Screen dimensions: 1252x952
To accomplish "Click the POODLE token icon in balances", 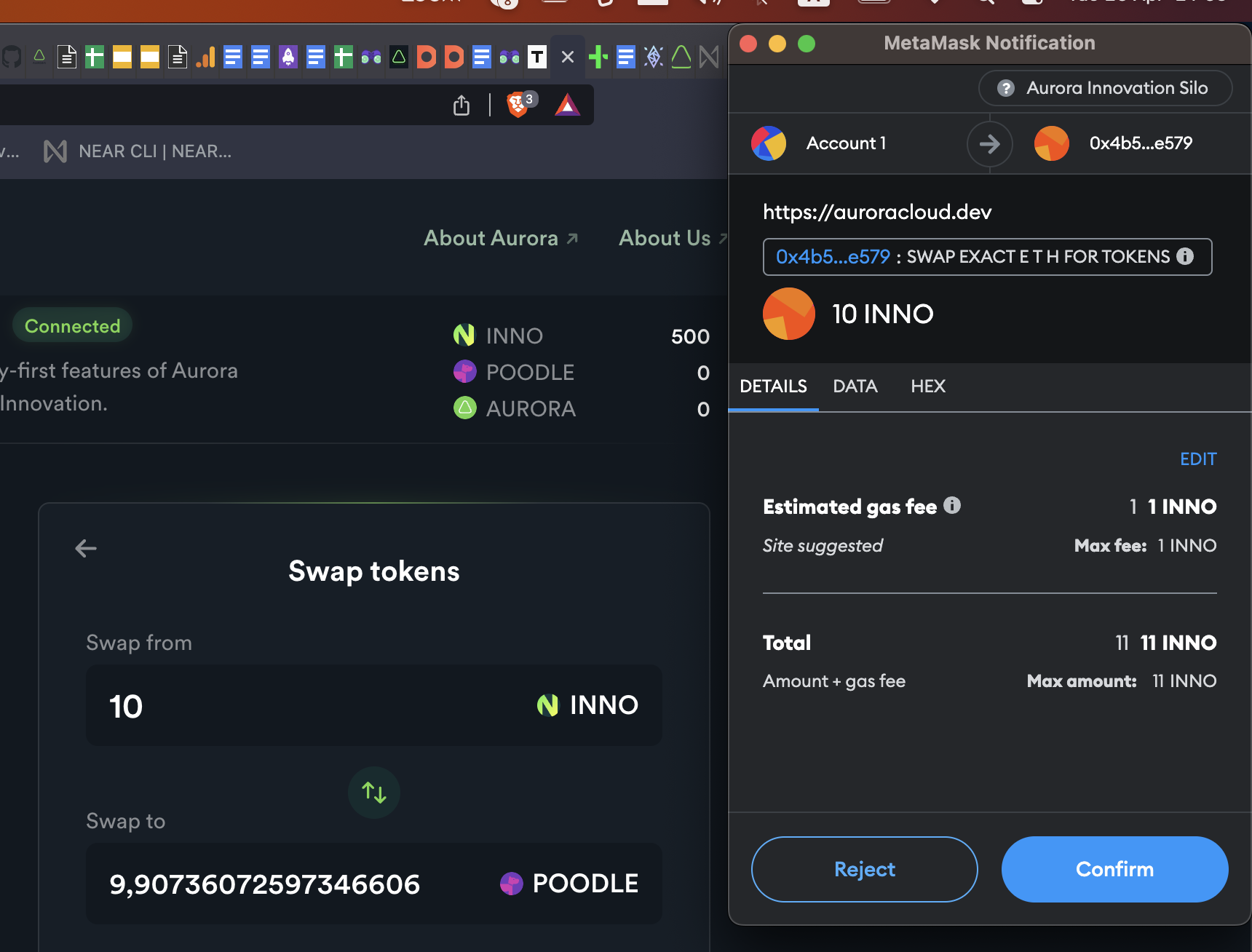I will click(x=464, y=372).
